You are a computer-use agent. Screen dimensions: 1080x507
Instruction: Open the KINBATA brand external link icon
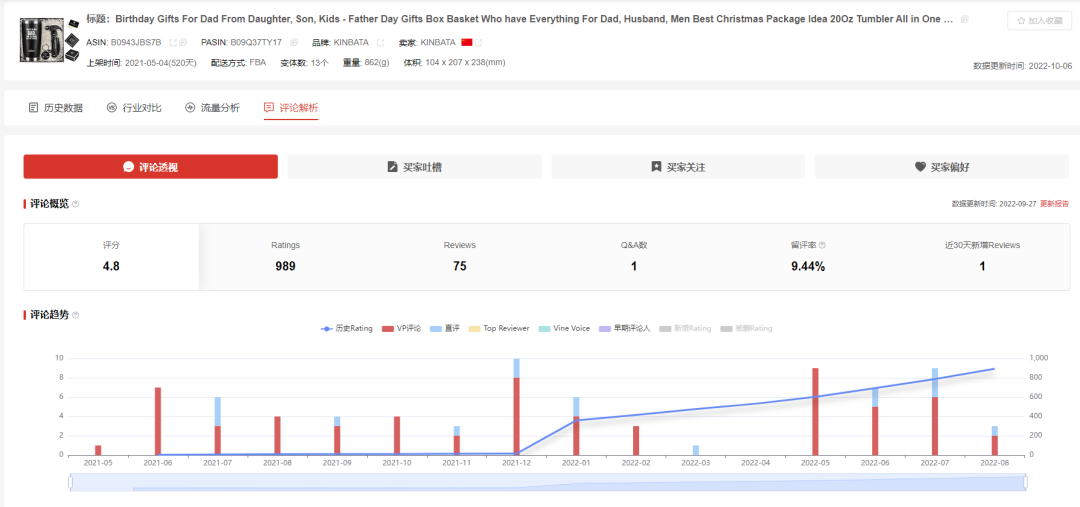pyautogui.click(x=380, y=42)
